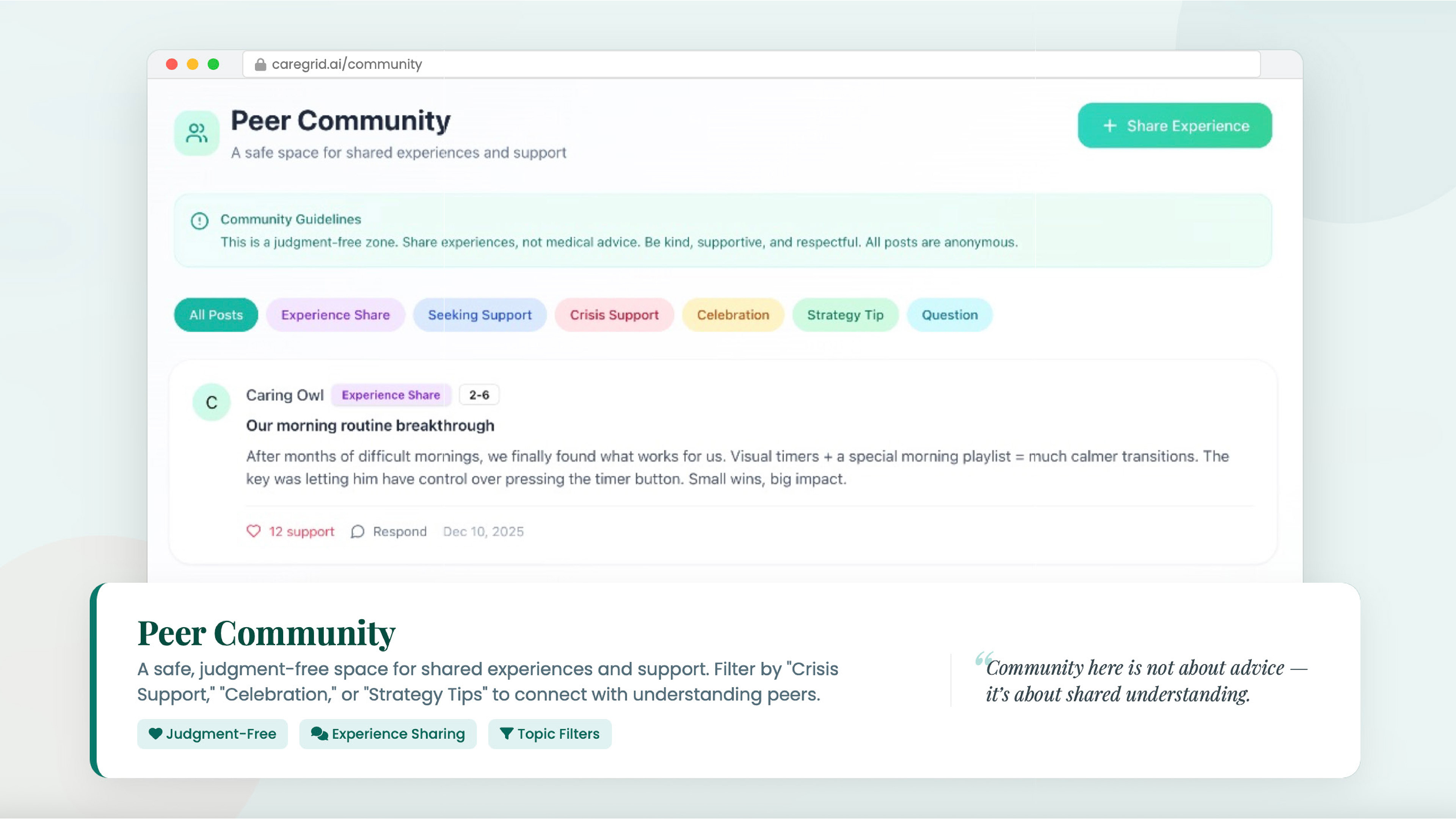Click the plus icon on Share Experience

(1109, 126)
